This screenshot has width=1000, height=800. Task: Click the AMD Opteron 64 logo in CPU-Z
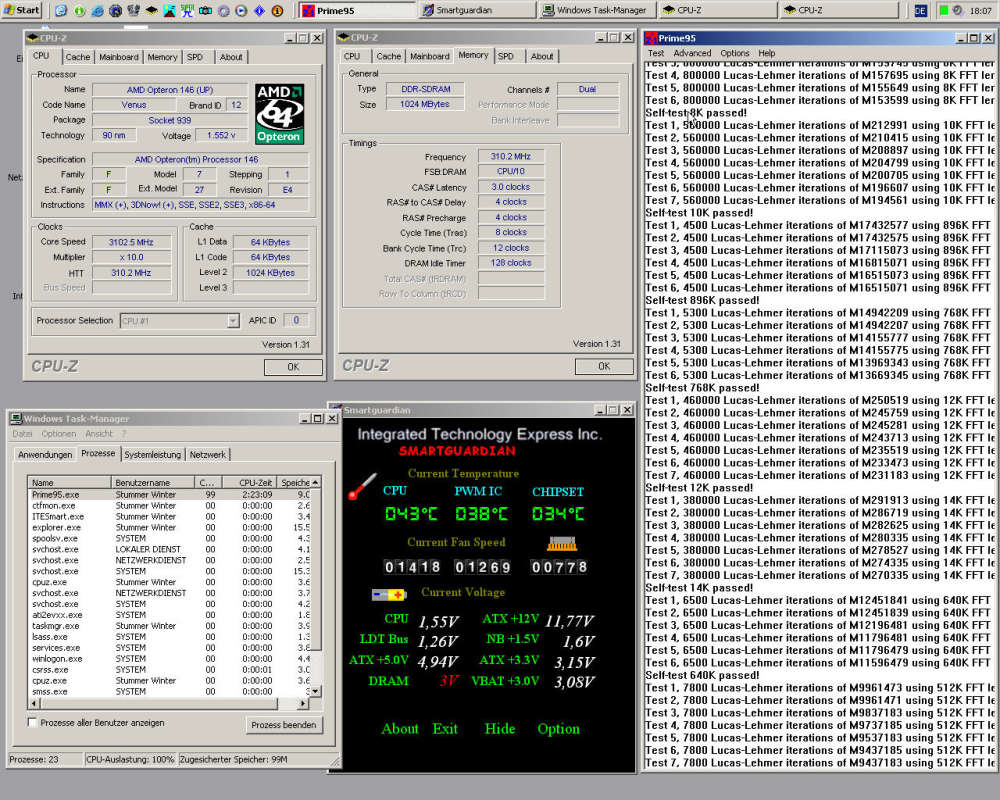click(x=279, y=114)
